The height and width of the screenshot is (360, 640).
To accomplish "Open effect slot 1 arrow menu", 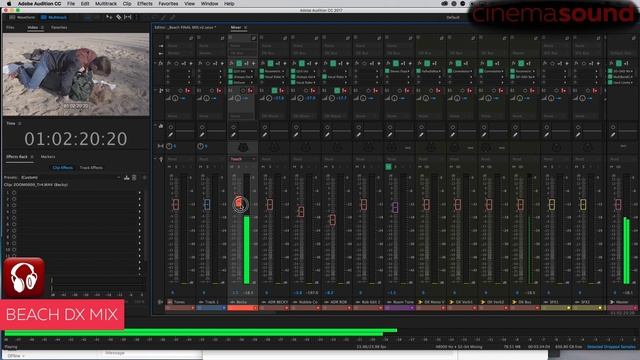I will pos(140,193).
